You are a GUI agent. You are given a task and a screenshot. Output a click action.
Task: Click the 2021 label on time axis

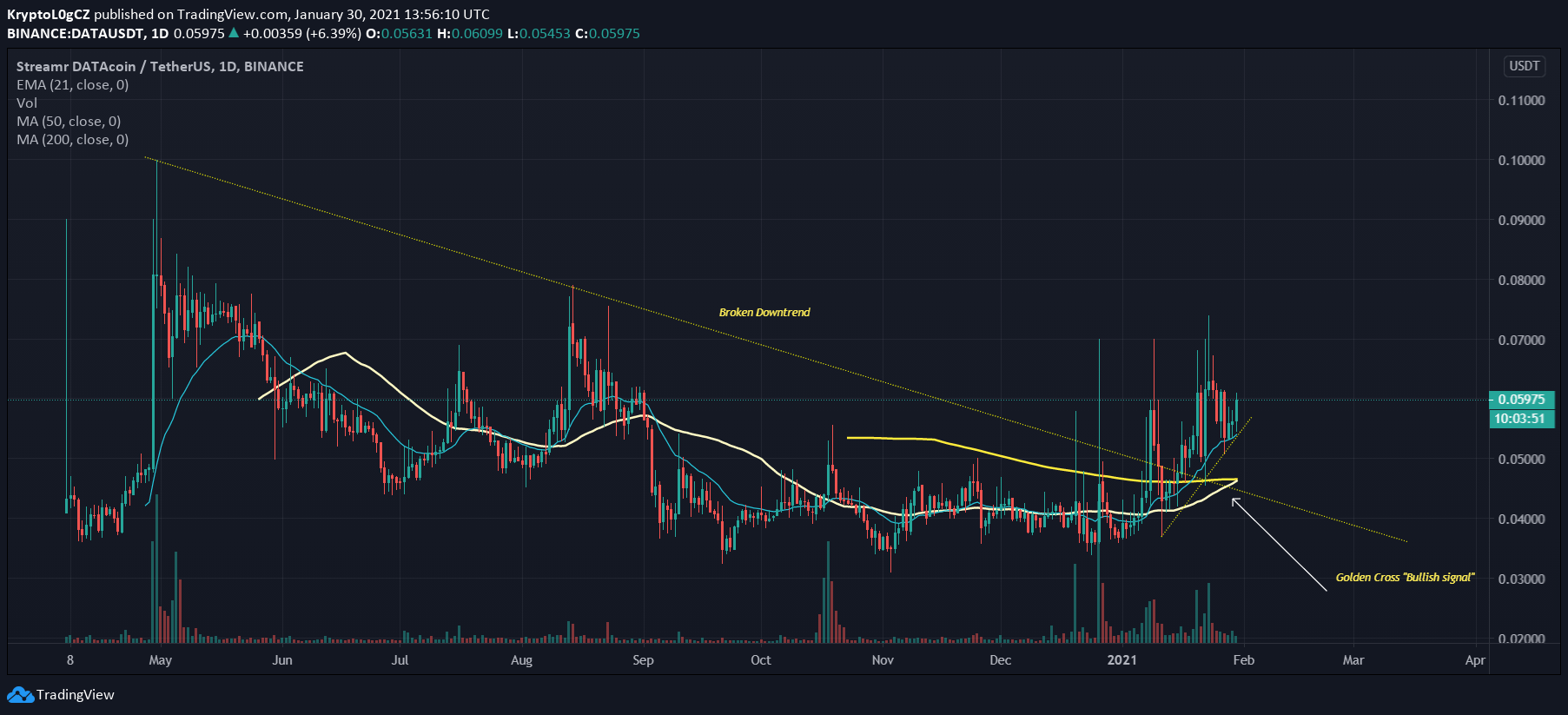(1121, 660)
